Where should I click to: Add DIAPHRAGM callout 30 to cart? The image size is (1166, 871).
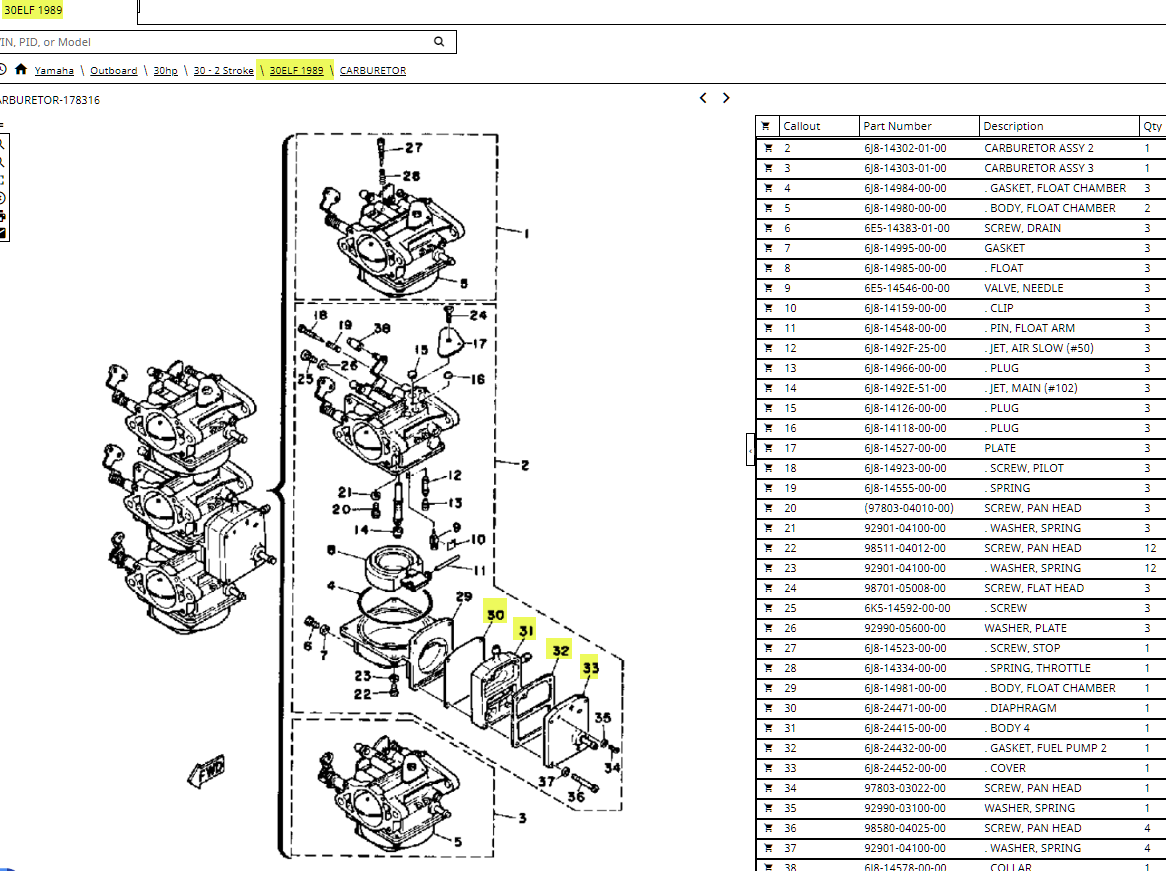click(x=767, y=708)
